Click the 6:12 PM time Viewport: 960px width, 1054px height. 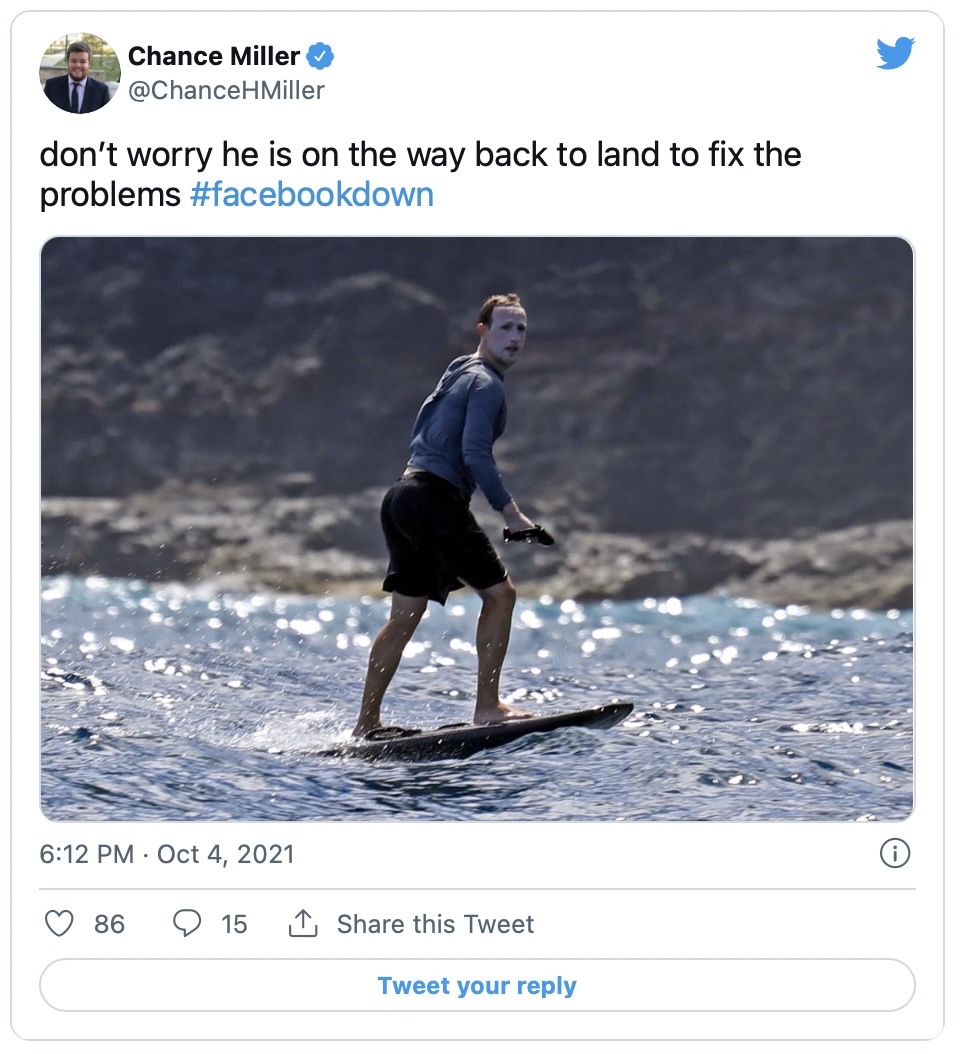(x=86, y=854)
